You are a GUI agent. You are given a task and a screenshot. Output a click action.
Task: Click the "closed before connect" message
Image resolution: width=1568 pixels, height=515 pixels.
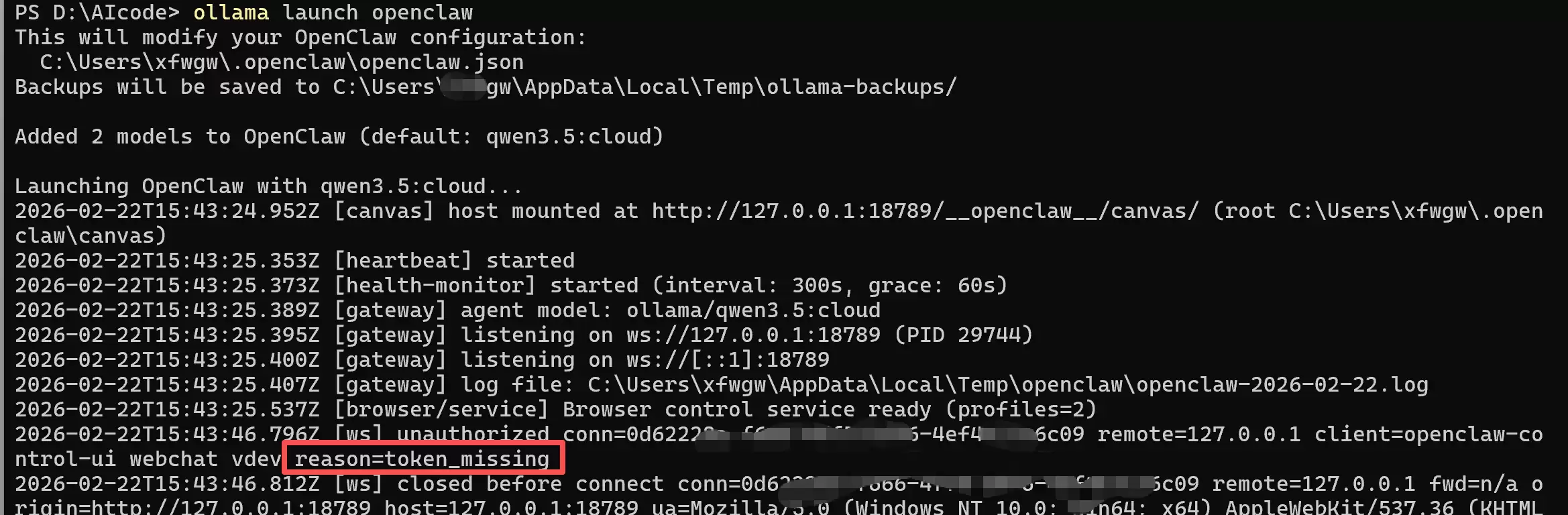tap(529, 484)
